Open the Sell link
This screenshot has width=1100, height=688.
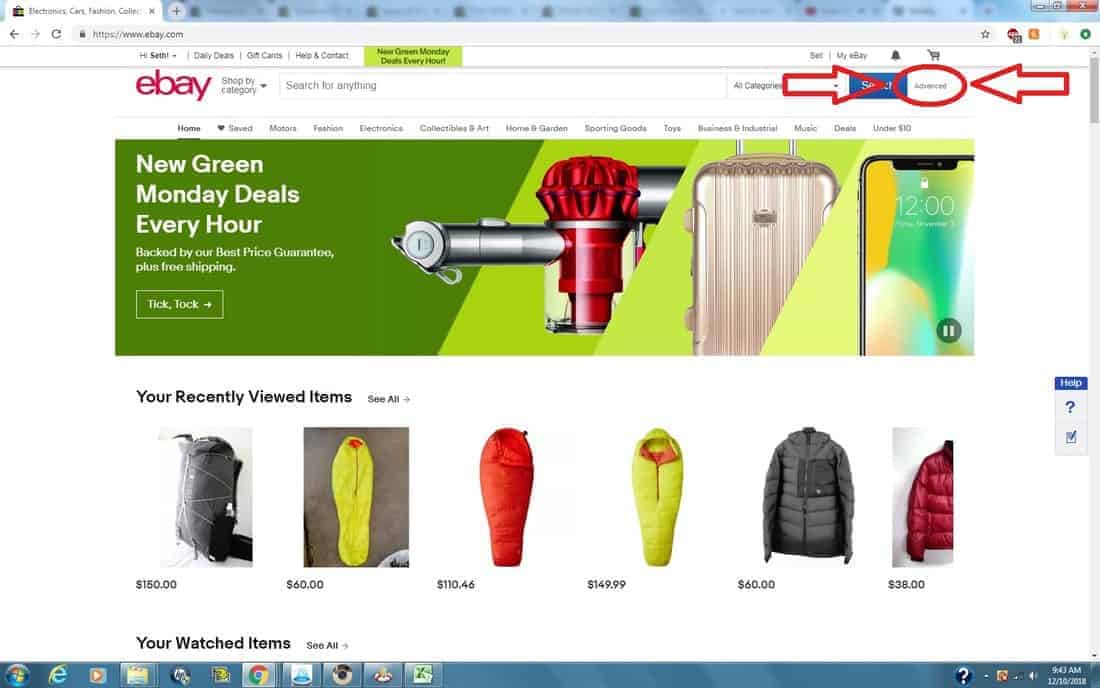click(x=816, y=55)
